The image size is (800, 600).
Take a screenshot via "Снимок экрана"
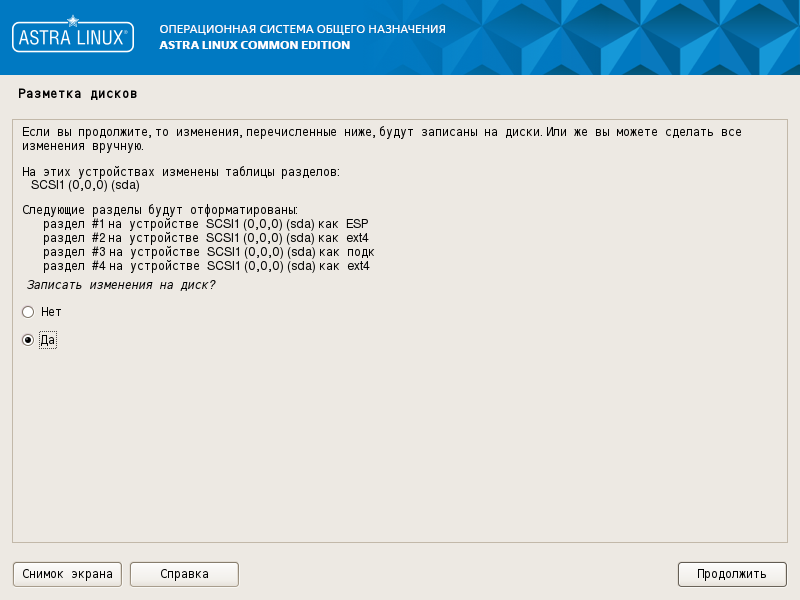point(67,574)
